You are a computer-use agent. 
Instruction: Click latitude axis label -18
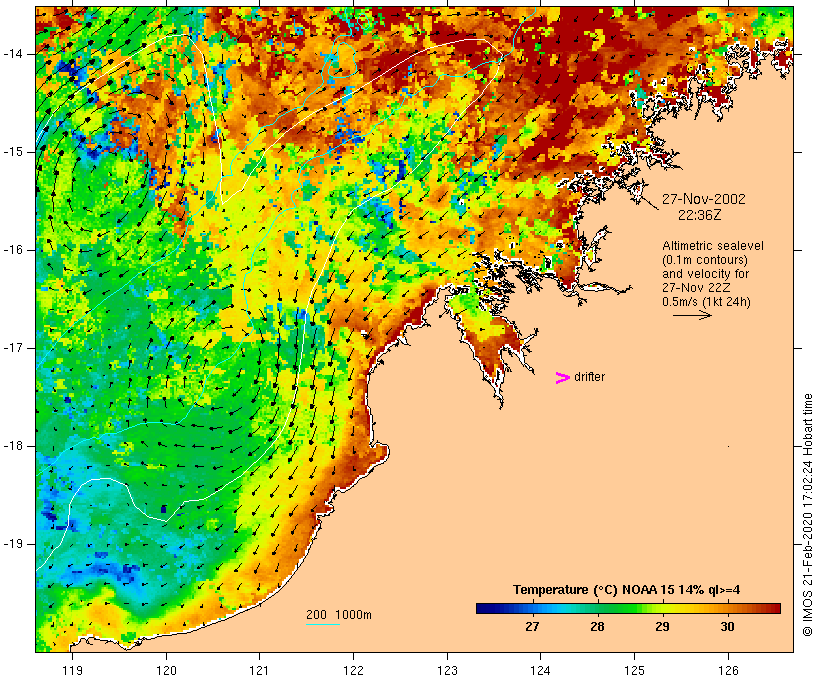pyautogui.click(x=13, y=446)
